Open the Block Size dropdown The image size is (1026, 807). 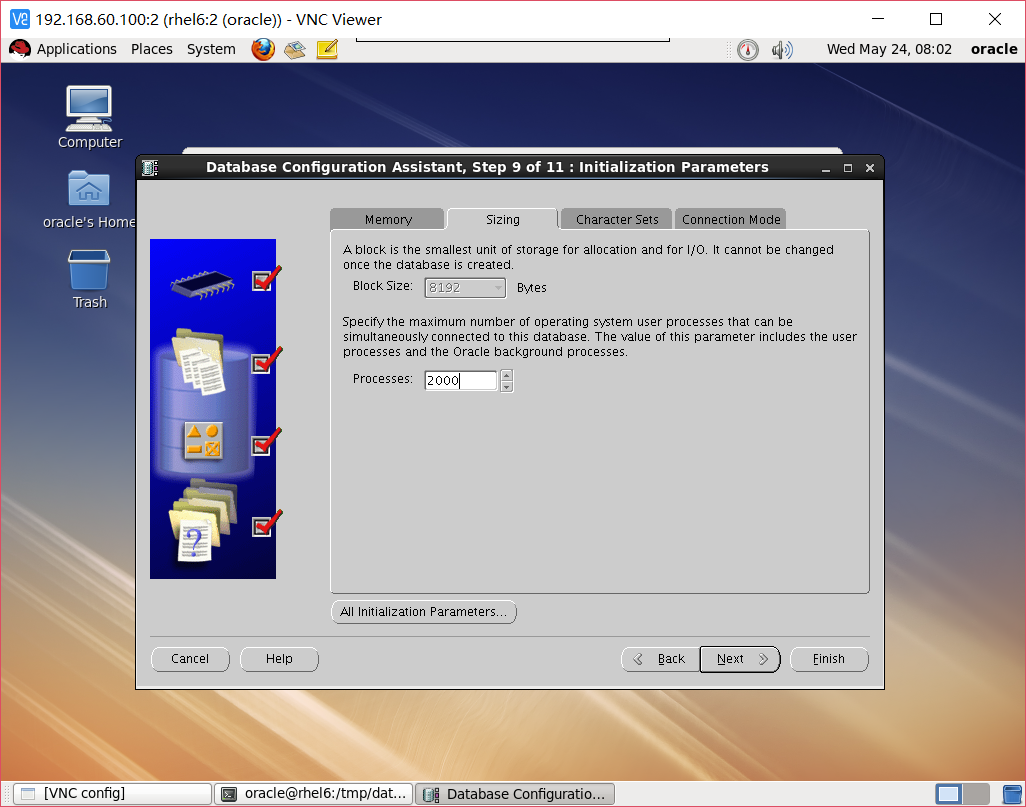coord(499,287)
